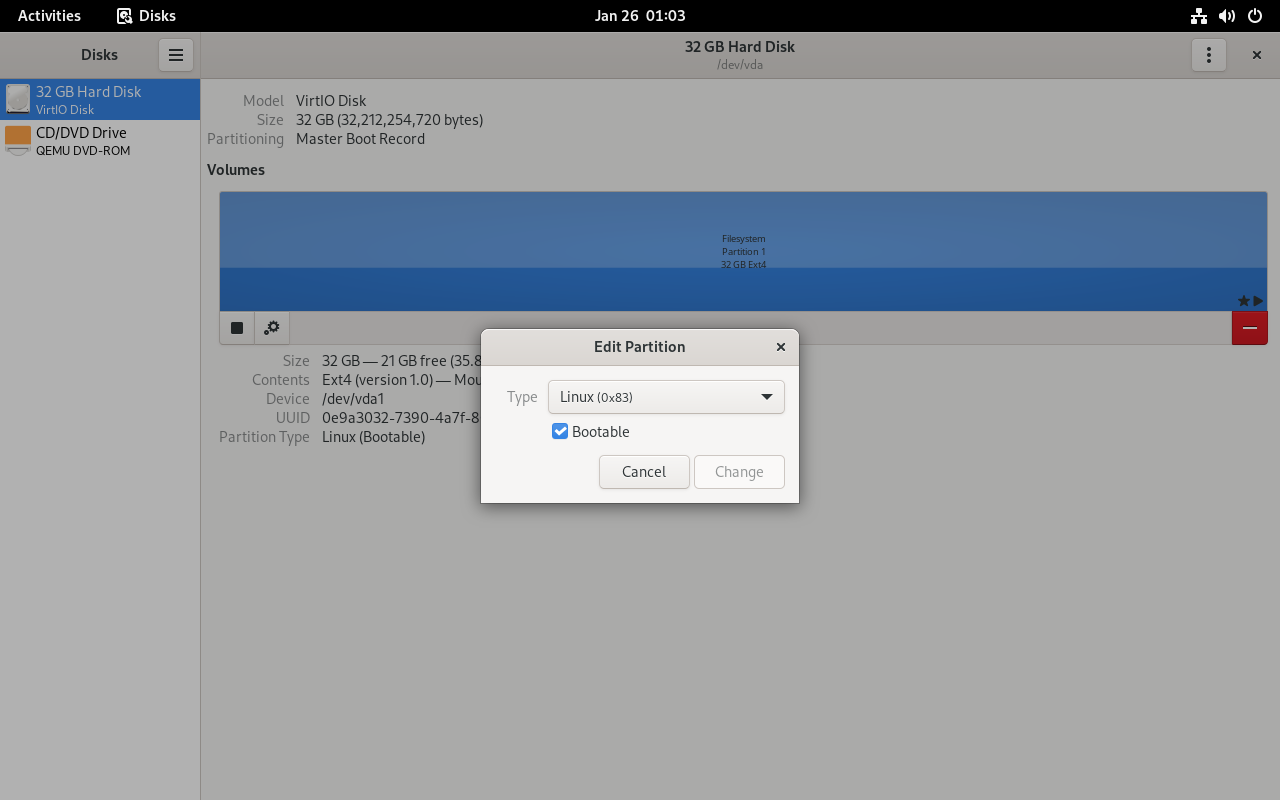The image size is (1280, 800).
Task: Select the 32 GB Hard Disk entry
Action: tap(100, 100)
